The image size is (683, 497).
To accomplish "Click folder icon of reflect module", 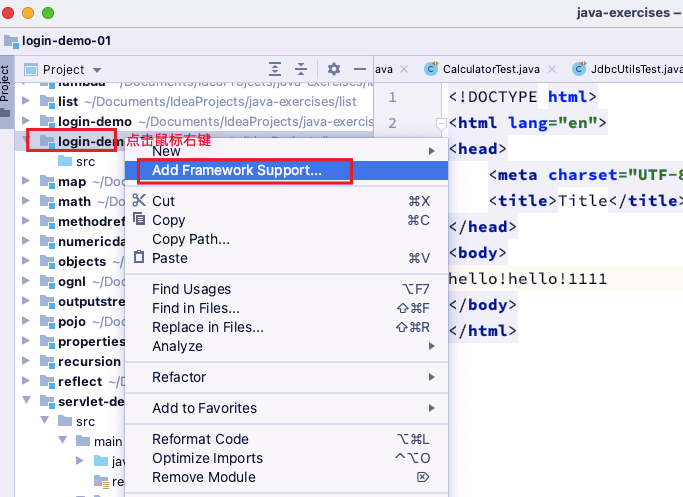I will coord(47,382).
